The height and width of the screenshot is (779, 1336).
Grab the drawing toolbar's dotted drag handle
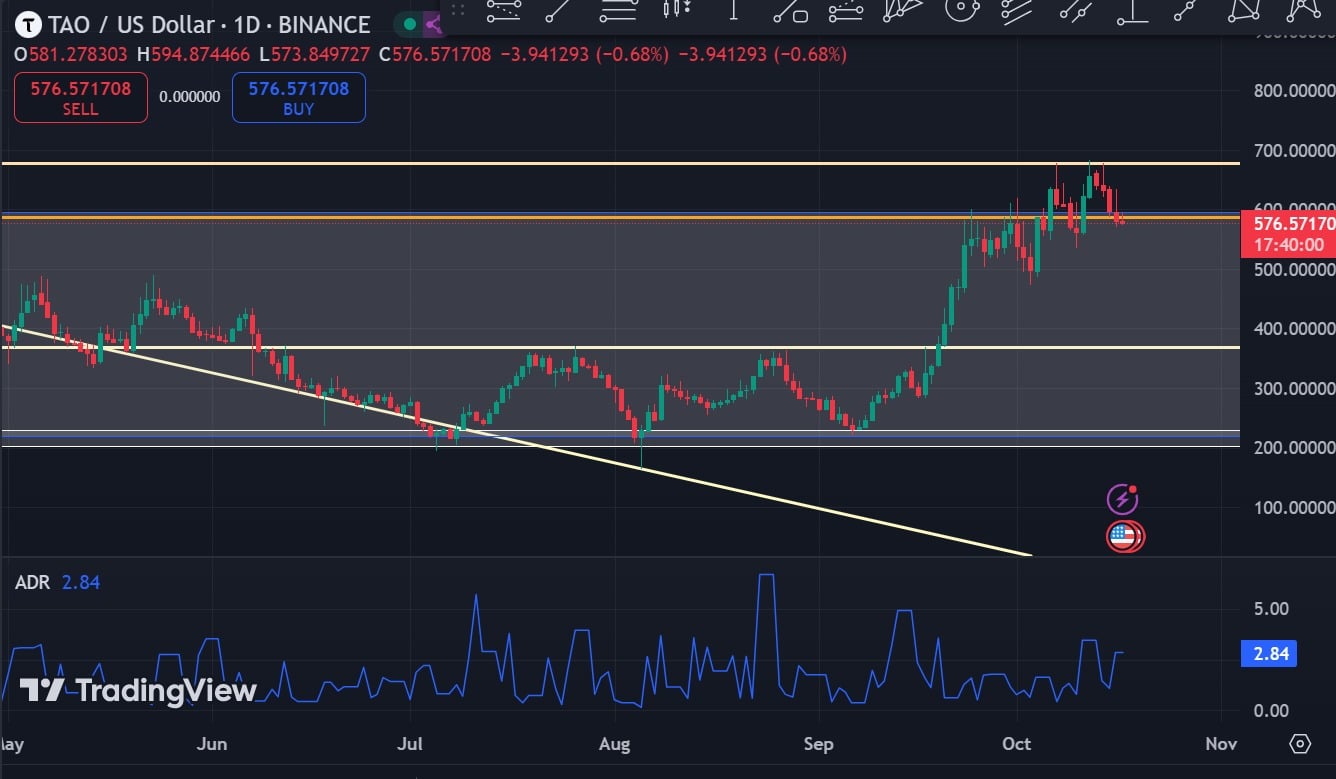pyautogui.click(x=457, y=10)
